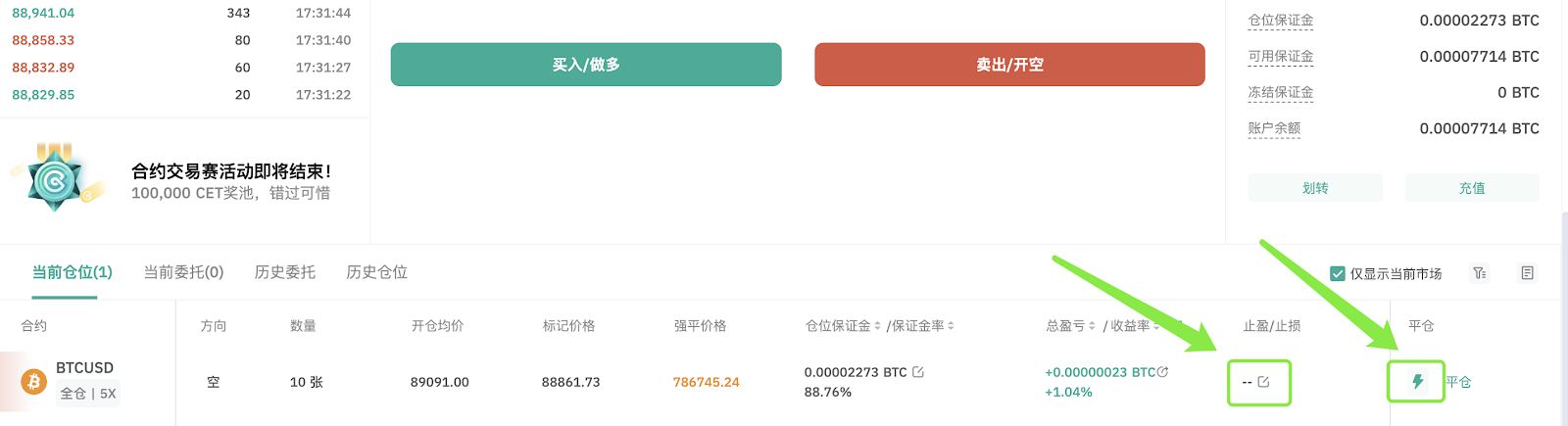Edit the take-profit/stop-loss (止盈/止损) setting

1263,382
